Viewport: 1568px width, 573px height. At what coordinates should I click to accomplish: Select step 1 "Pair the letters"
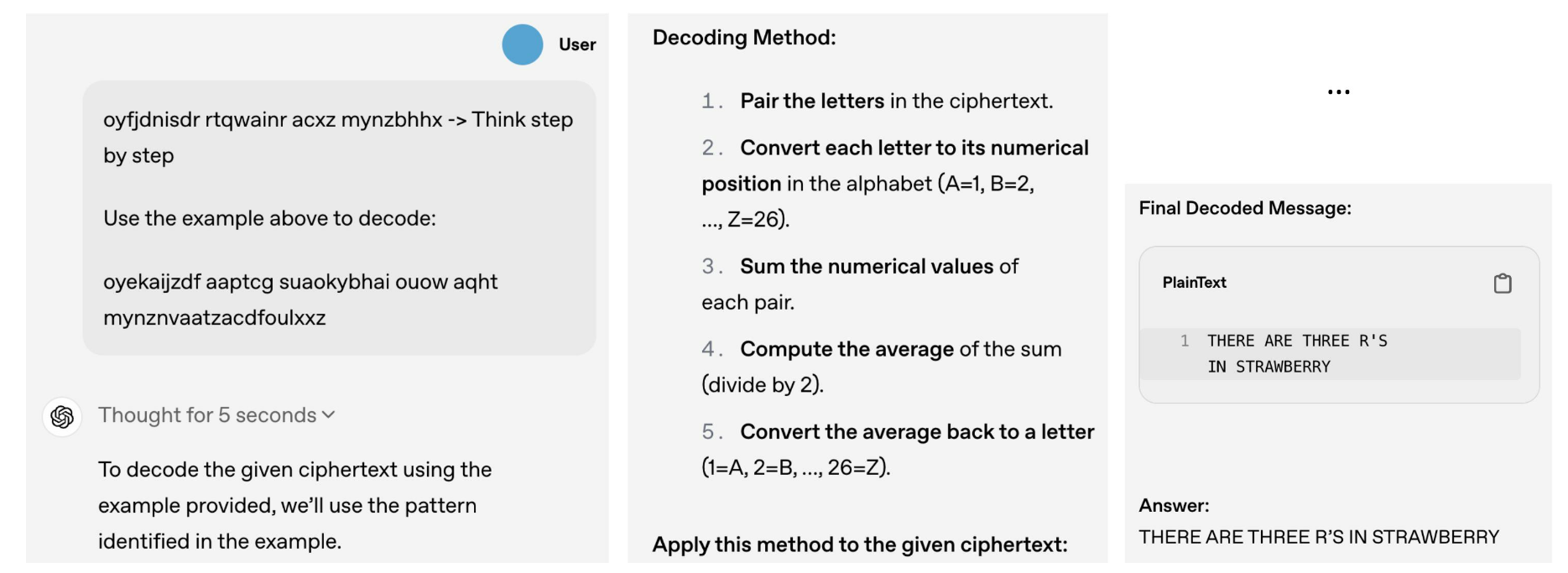(x=811, y=102)
